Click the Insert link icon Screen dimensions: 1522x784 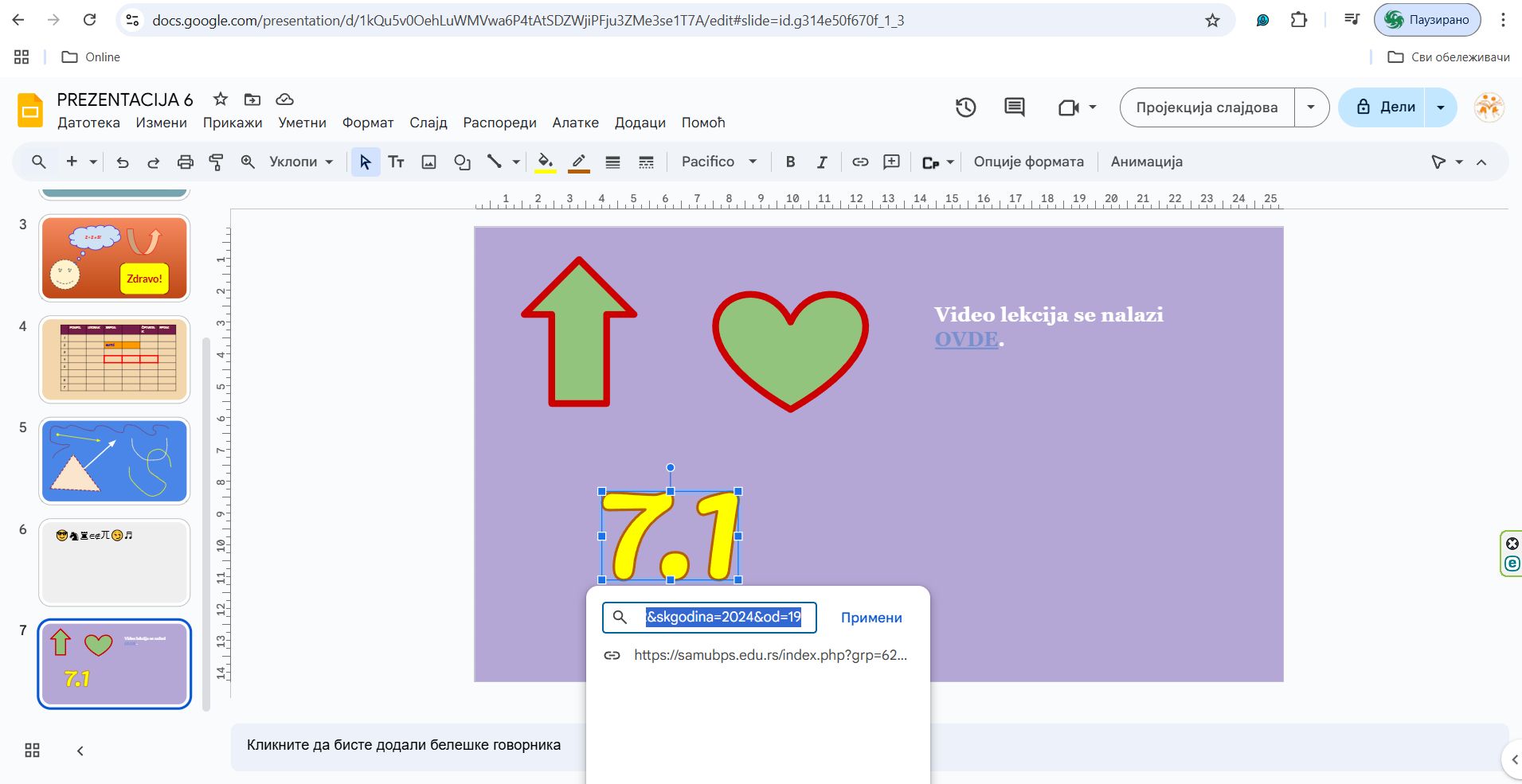(860, 162)
